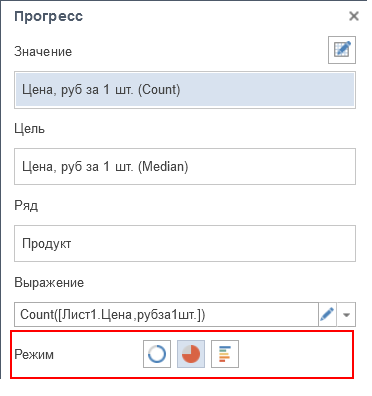Open expression editor via pencil icon

pos(327,314)
